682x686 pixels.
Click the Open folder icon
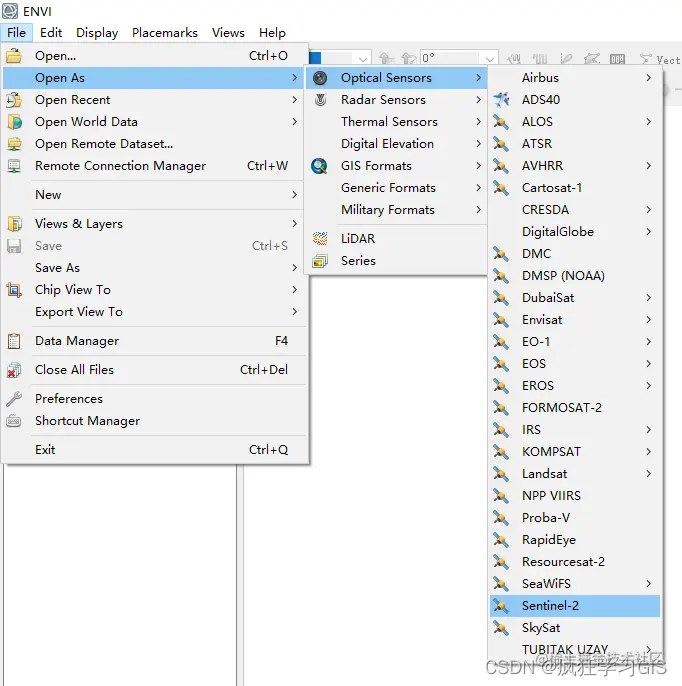[x=14, y=56]
